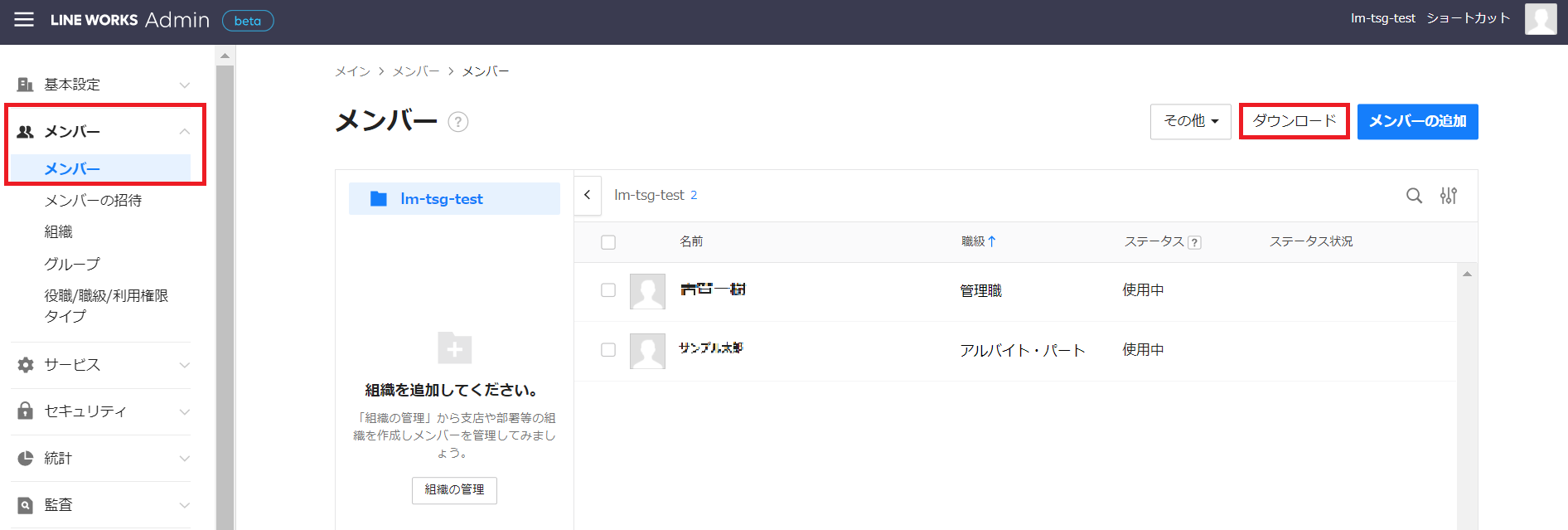Select lm-tsg-test in organization tree

454,199
